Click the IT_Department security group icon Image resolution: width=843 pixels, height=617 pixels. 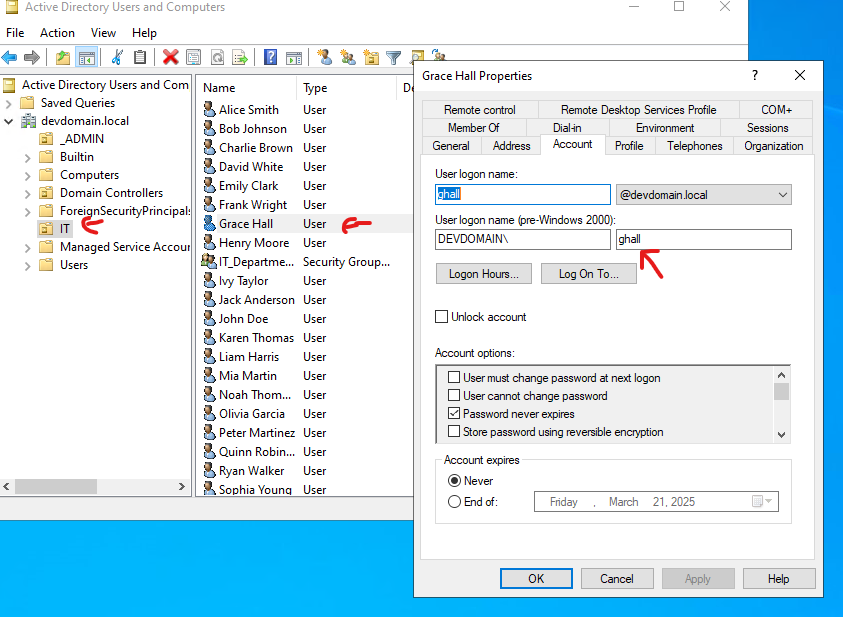point(209,261)
